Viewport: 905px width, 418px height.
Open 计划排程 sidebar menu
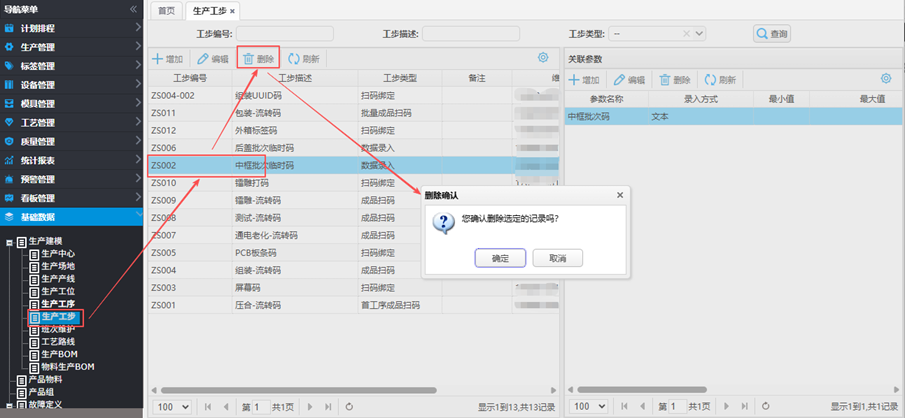point(72,28)
